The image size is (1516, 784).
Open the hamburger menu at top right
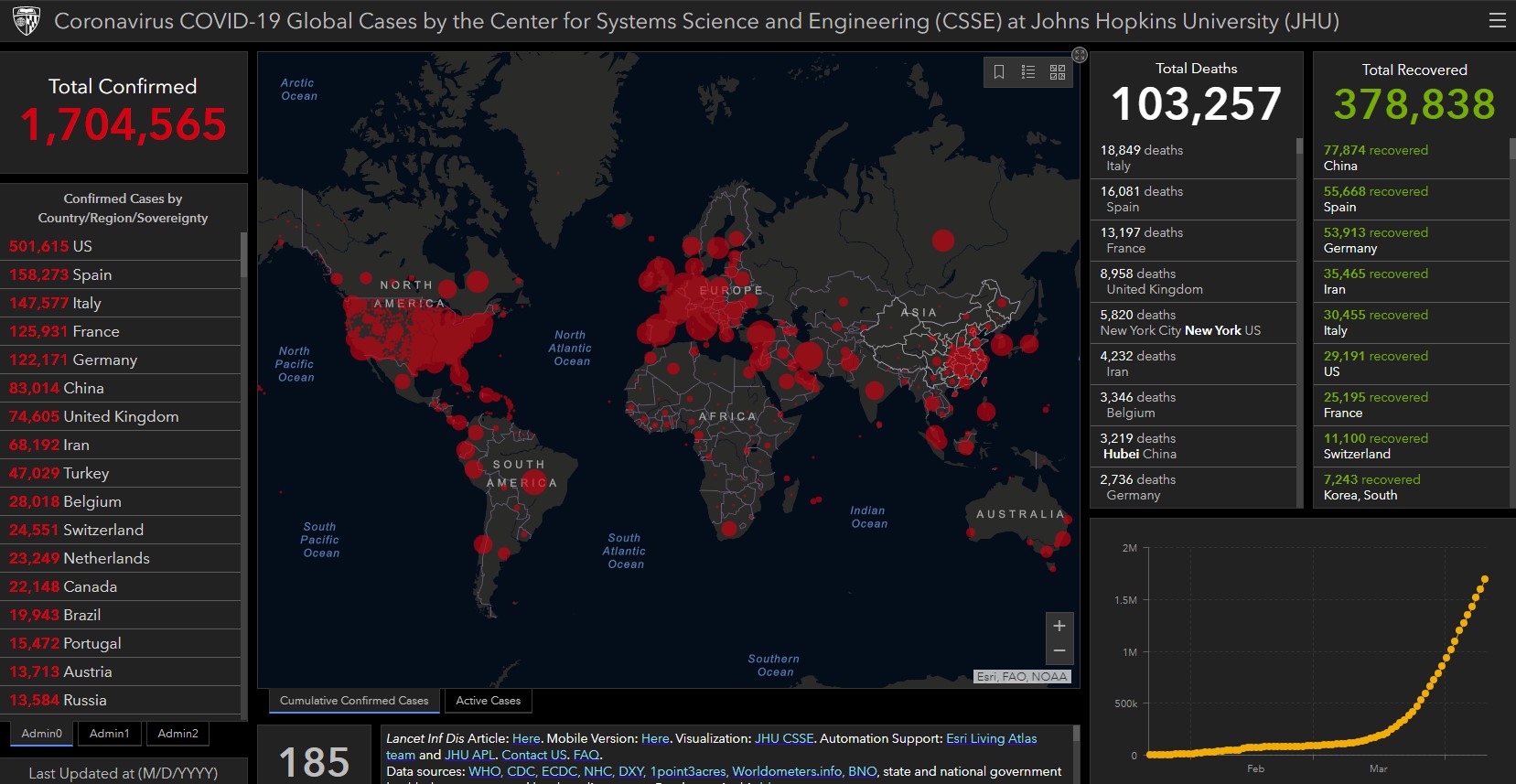[x=1497, y=20]
